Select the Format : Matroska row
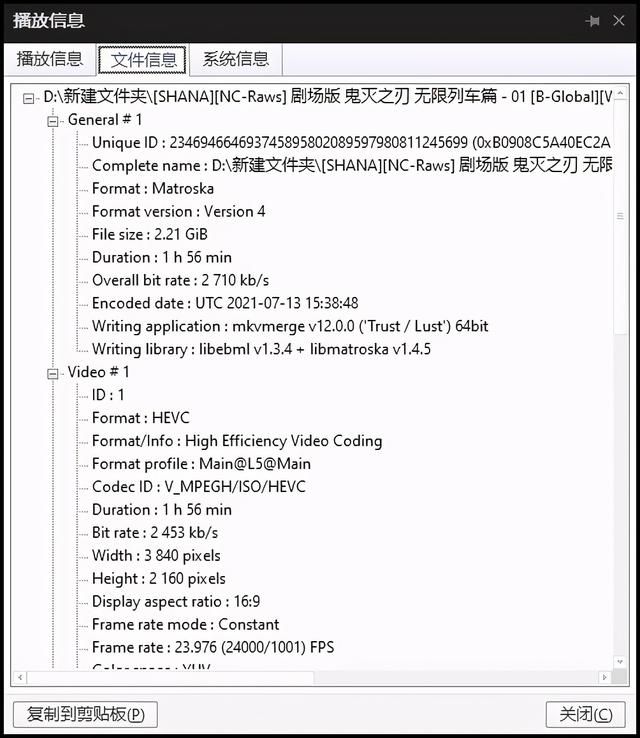The width and height of the screenshot is (640, 738). click(x=153, y=189)
